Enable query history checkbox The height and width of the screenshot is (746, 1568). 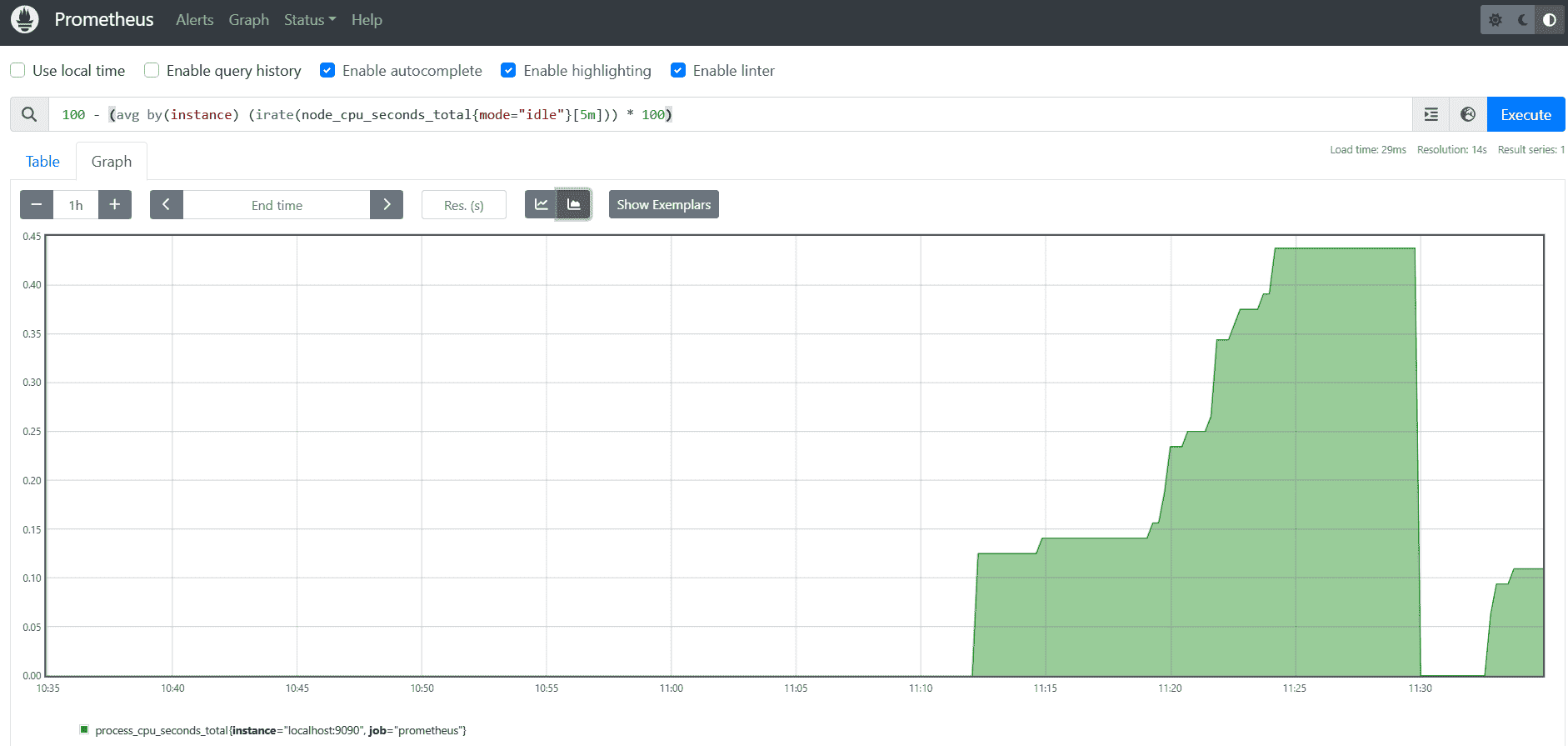pos(152,71)
